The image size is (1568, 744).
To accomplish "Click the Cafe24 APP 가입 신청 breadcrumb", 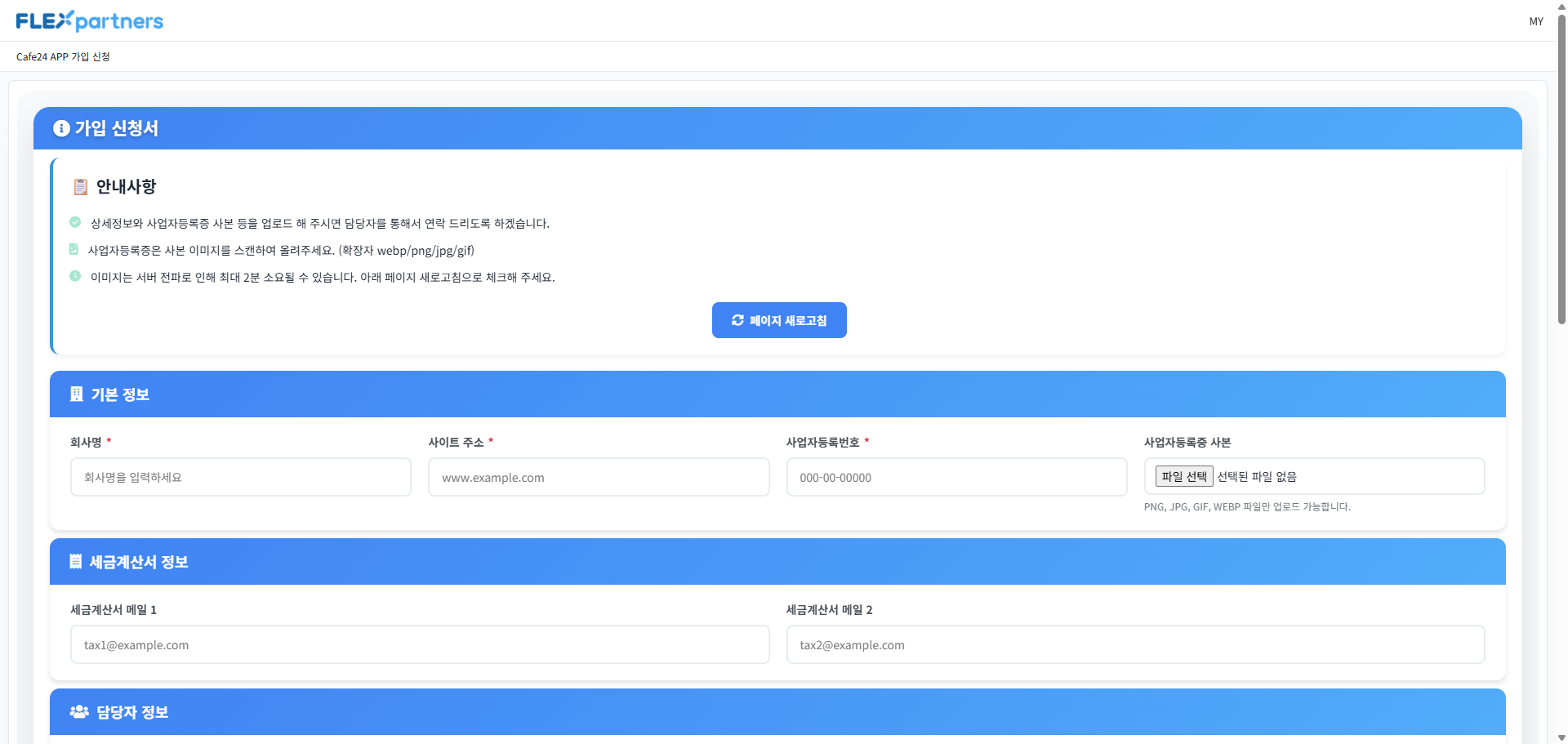I will 63,57.
